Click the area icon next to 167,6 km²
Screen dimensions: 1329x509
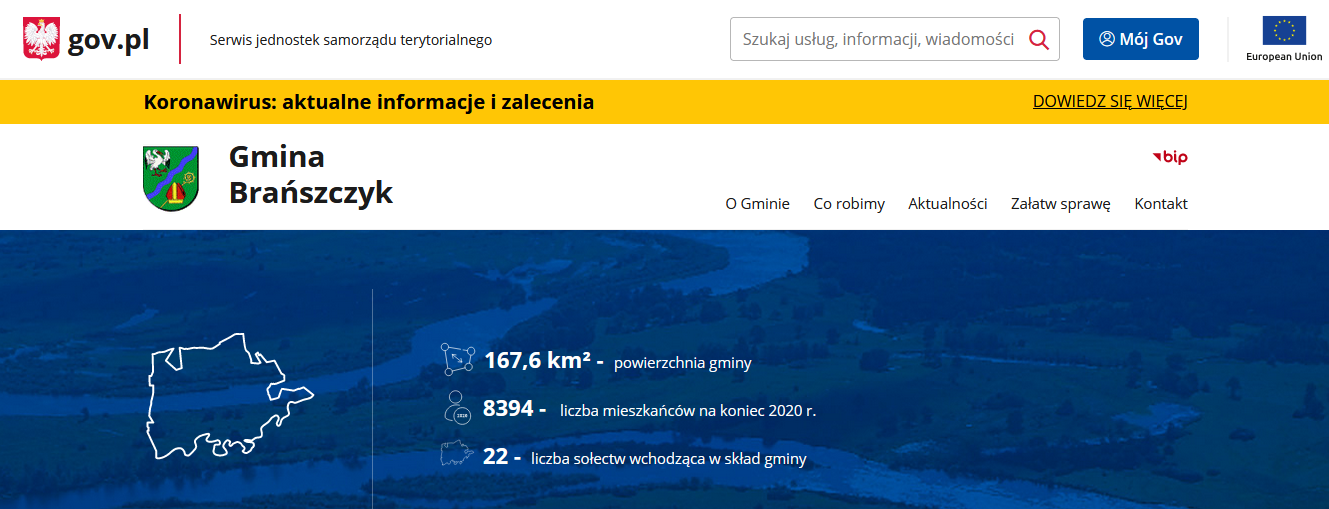pyautogui.click(x=457, y=359)
